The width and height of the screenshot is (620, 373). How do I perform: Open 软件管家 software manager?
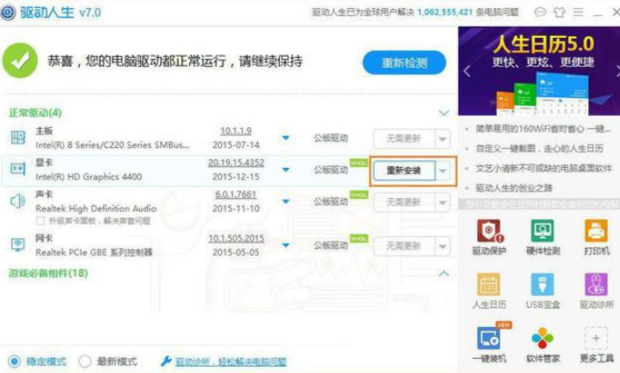542,344
